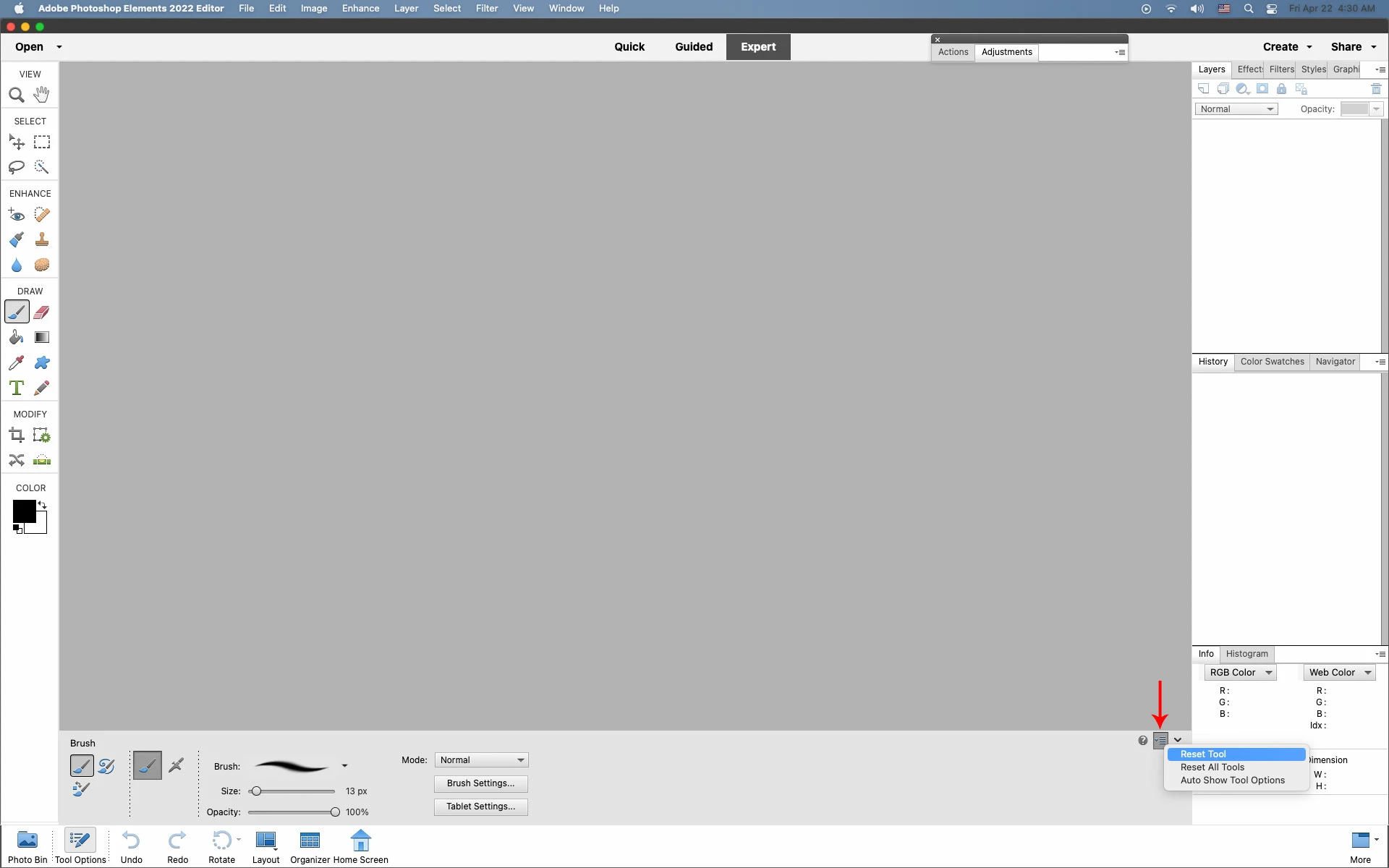
Task: Select the Hand tool
Action: 42,95
